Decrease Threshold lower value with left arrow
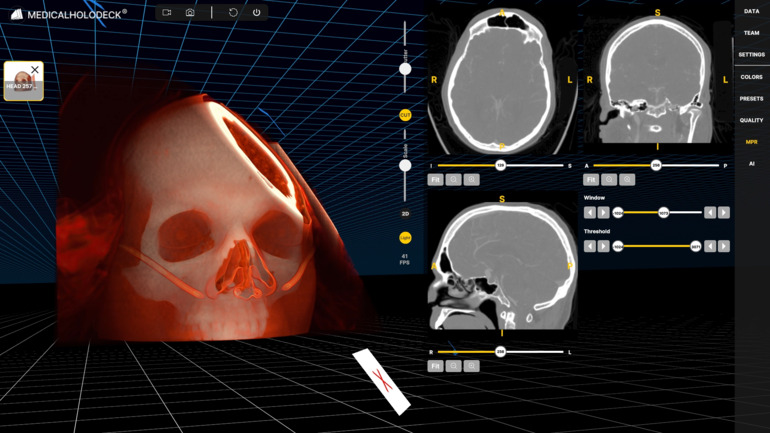Screen dimensions: 770x433 pyautogui.click(x=590, y=246)
